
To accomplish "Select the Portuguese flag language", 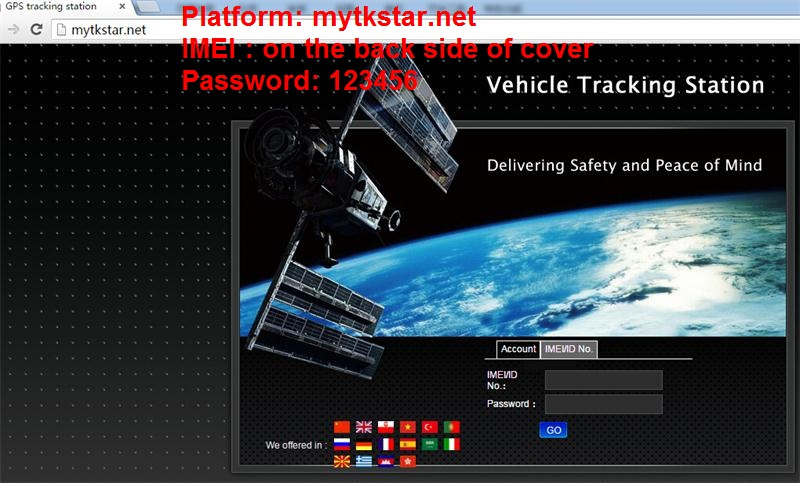I will pos(452,427).
